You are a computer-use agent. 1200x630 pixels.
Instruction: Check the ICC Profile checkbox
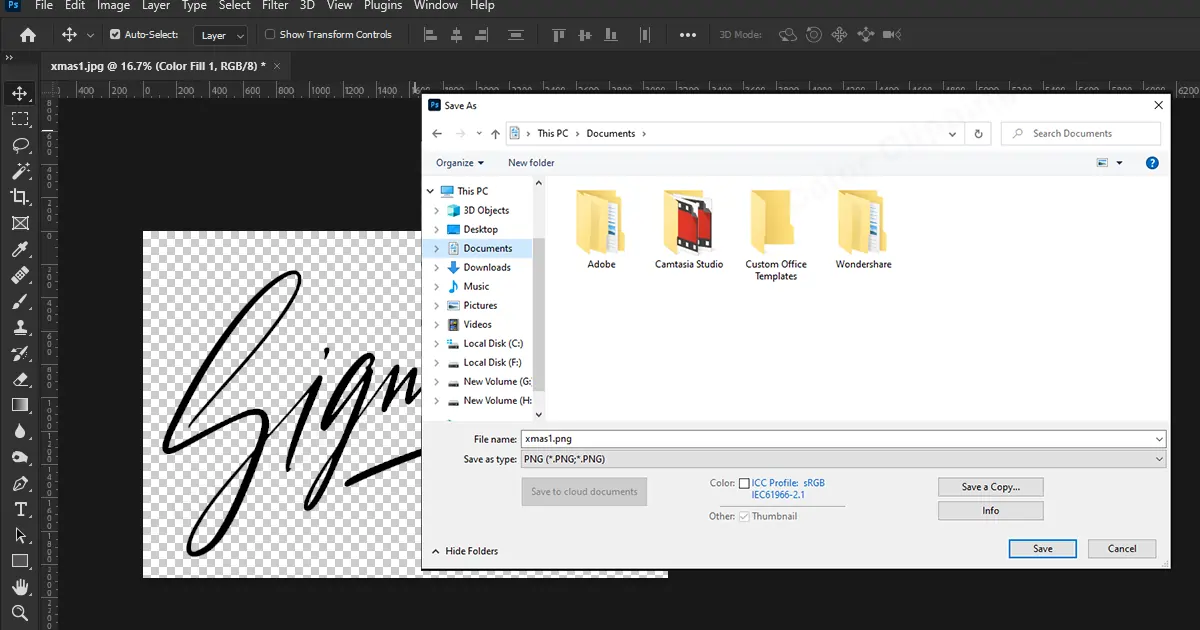click(x=744, y=484)
